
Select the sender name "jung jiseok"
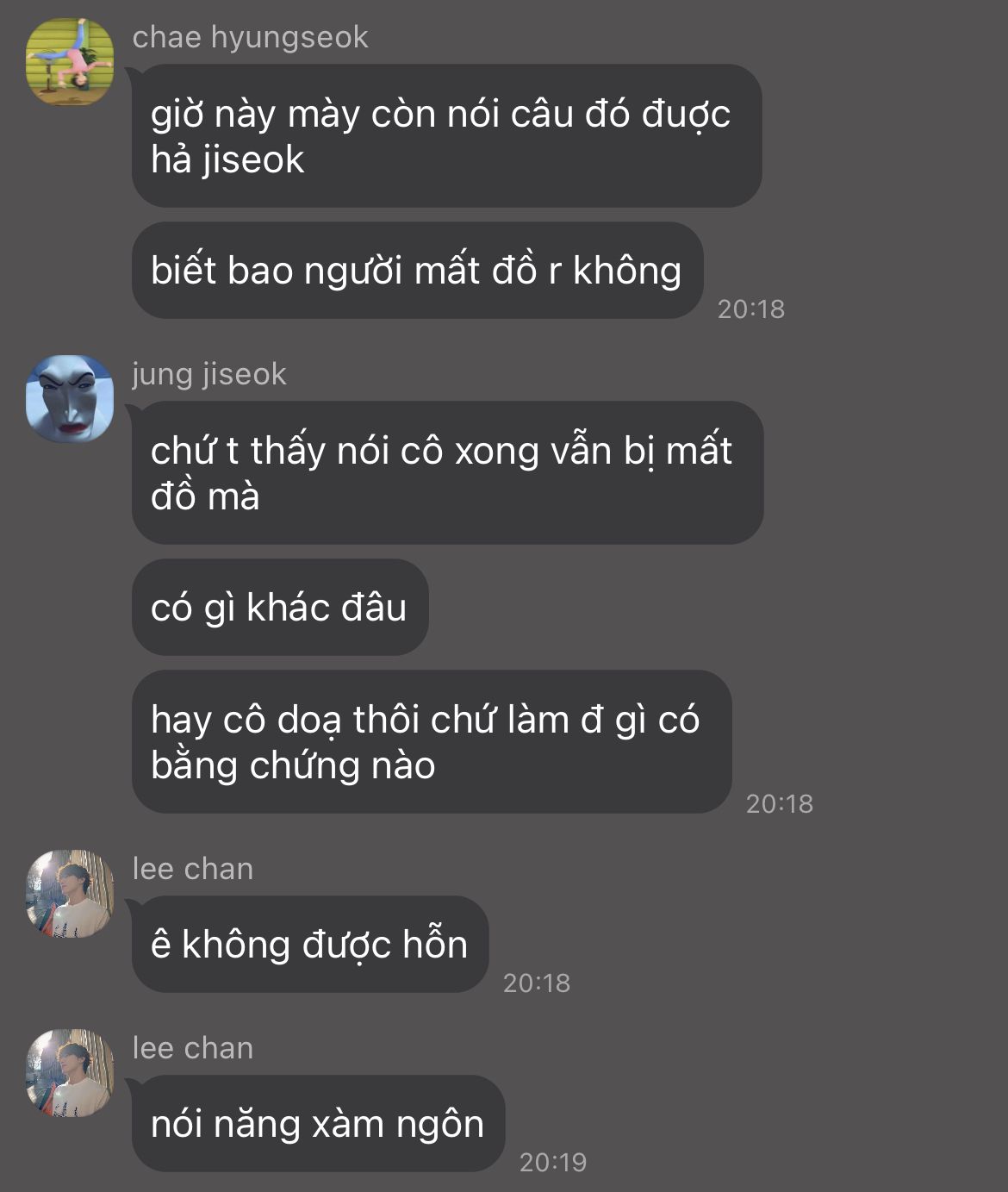pyautogui.click(x=208, y=374)
